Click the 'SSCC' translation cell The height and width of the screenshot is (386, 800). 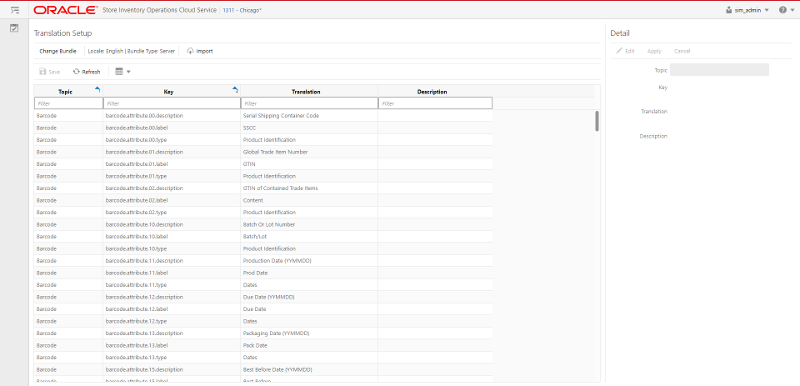(x=309, y=127)
